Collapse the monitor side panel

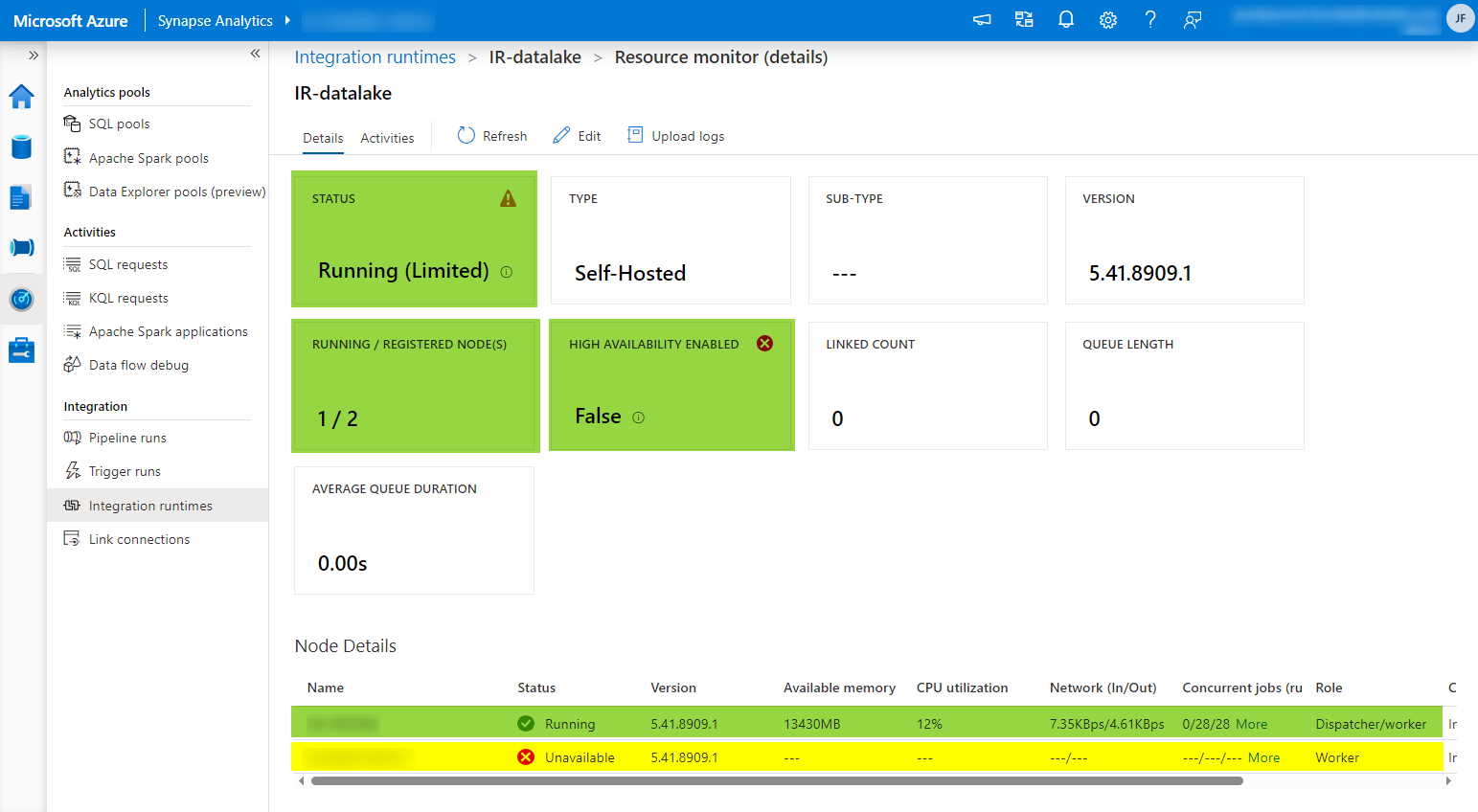pos(255,54)
